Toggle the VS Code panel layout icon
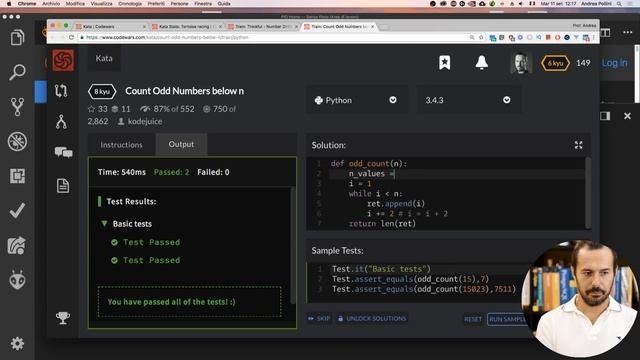 click(x=605, y=116)
